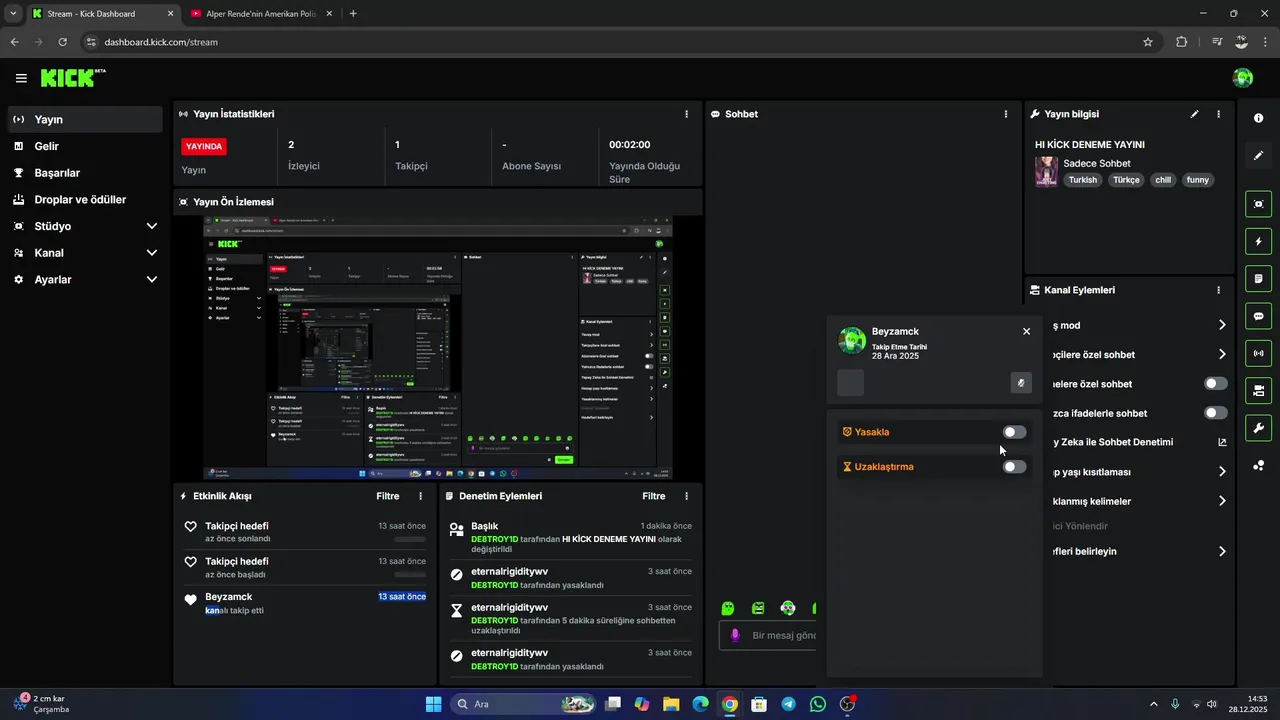The image size is (1280, 720).
Task: Click the stream preview thumbnail
Action: [438, 348]
